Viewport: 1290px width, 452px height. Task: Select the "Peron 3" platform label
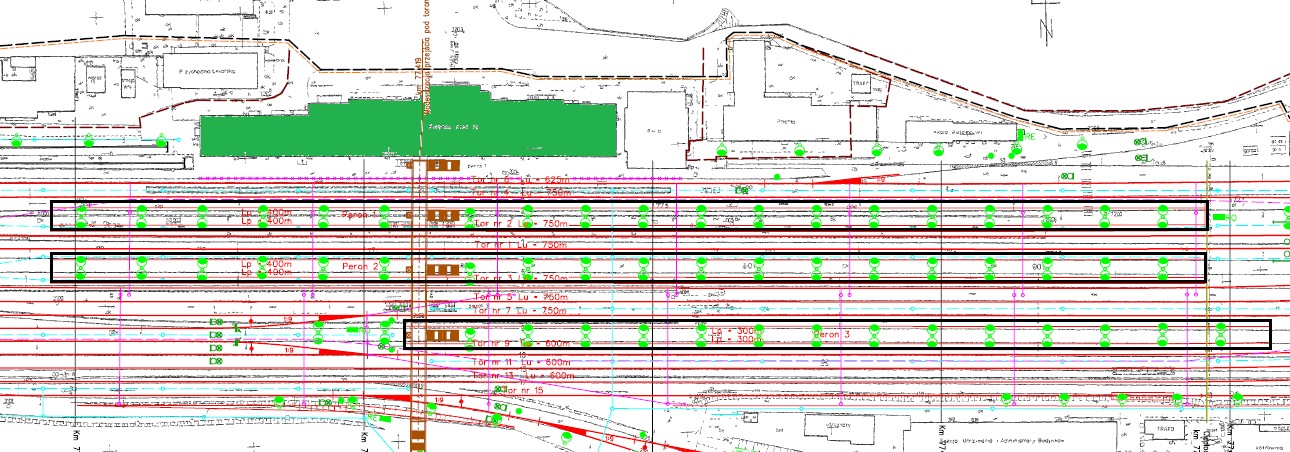831,332
